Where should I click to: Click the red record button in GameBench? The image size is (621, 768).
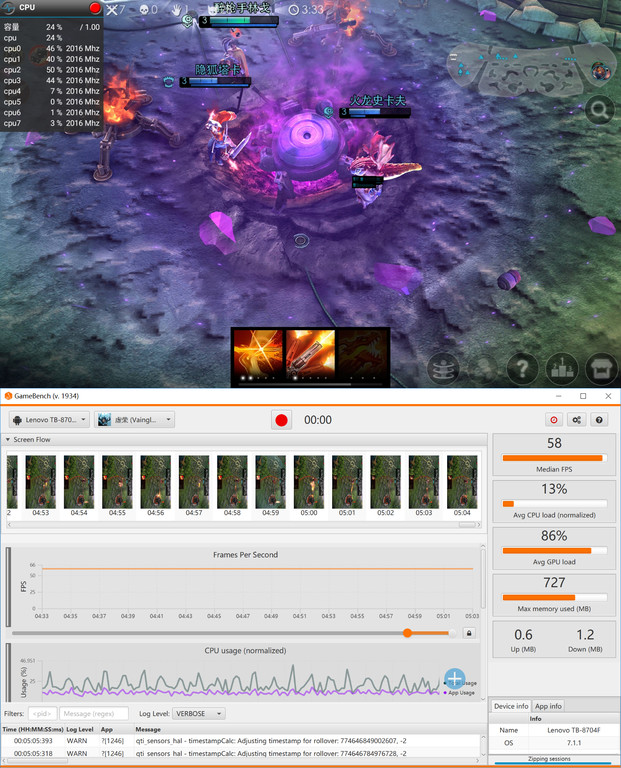[282, 420]
